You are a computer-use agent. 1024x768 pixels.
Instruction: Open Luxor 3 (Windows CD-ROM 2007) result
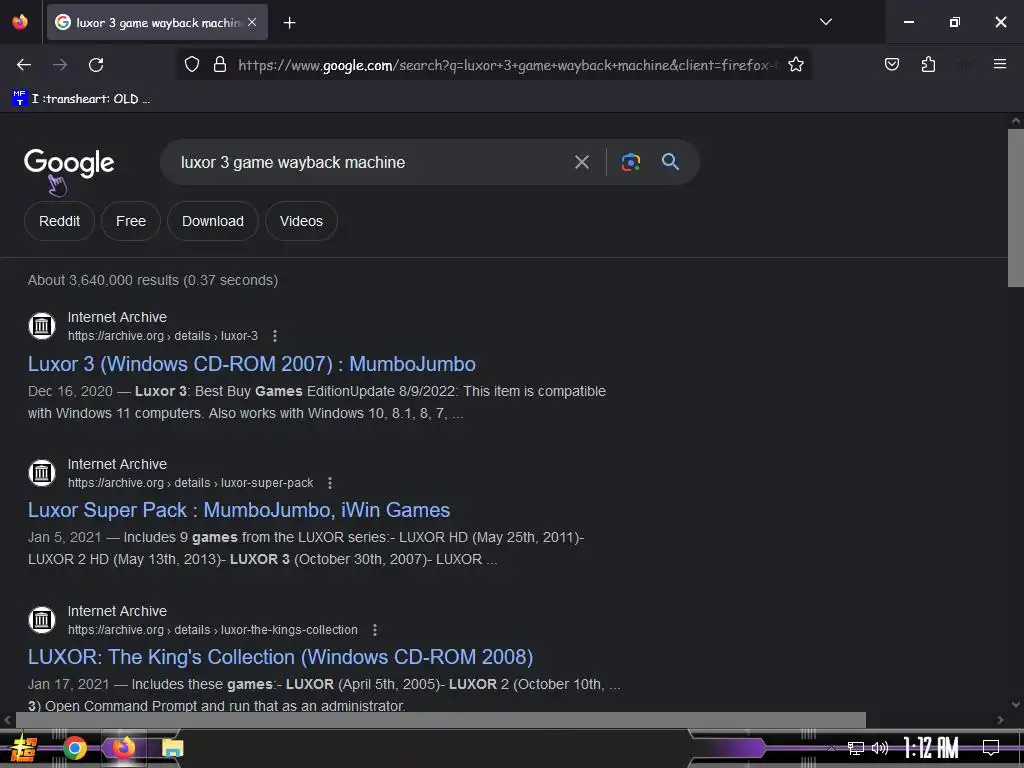point(251,364)
